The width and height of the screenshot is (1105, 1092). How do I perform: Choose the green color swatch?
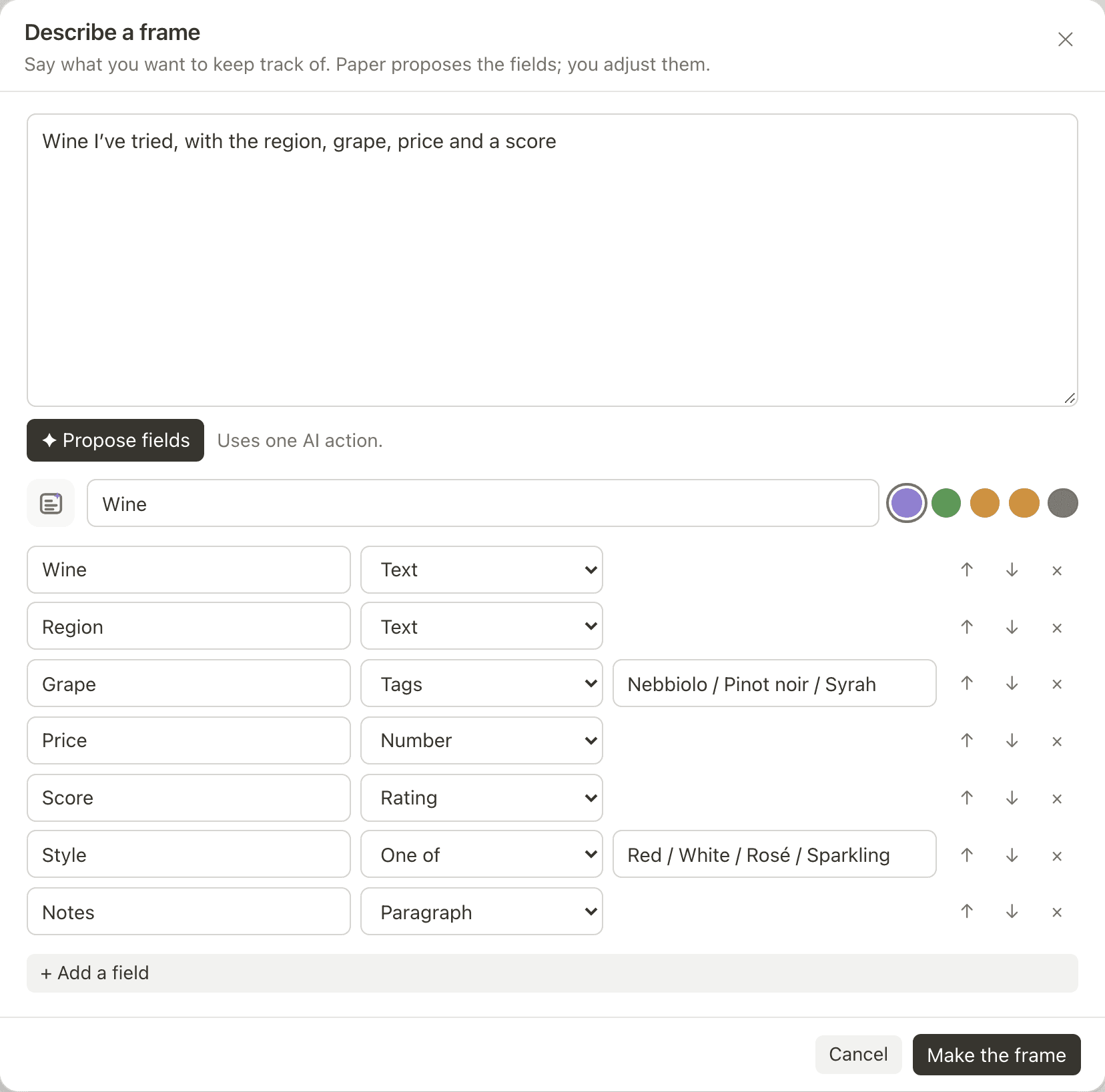(946, 503)
